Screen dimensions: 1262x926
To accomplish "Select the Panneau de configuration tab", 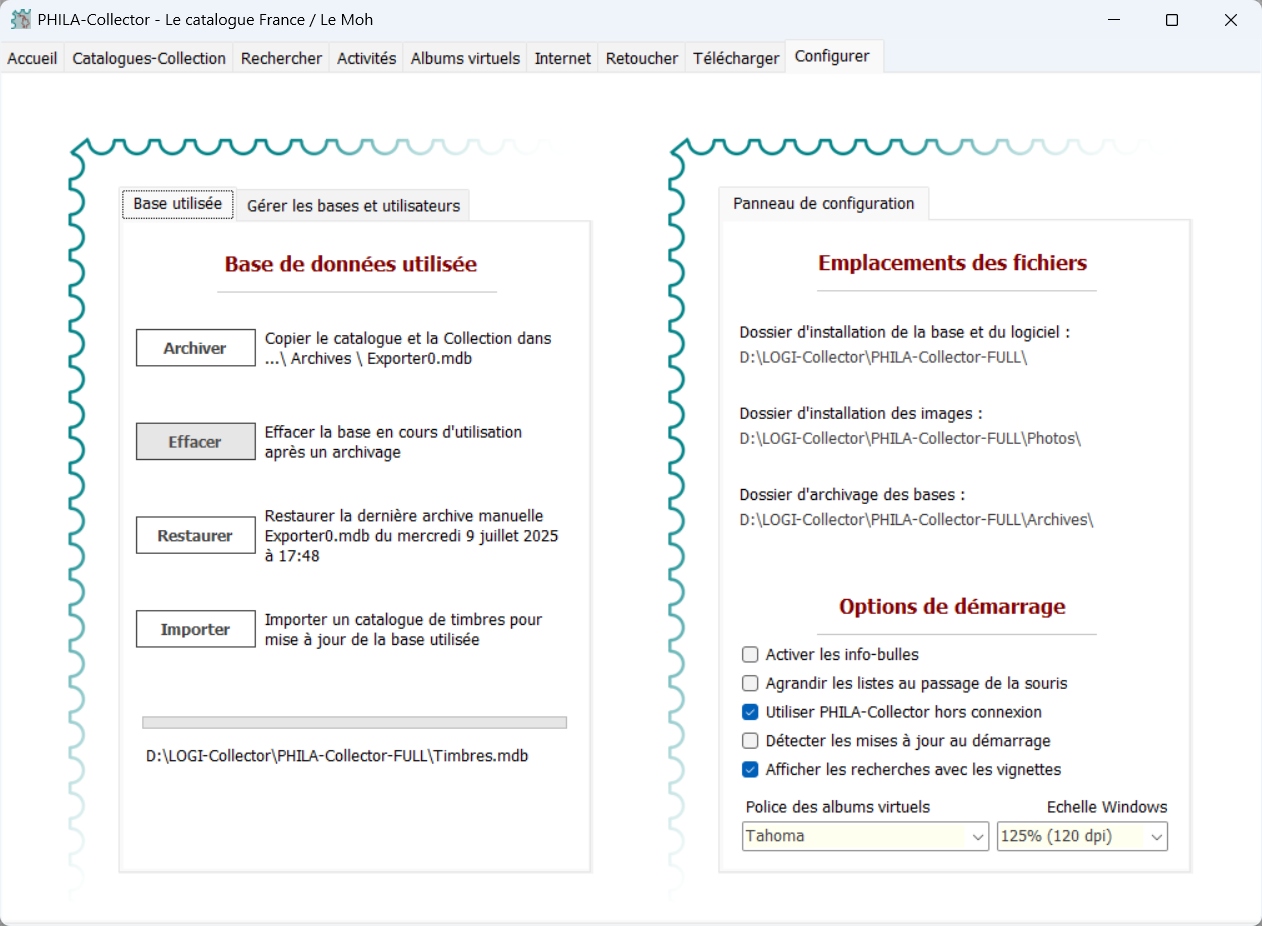I will (824, 203).
